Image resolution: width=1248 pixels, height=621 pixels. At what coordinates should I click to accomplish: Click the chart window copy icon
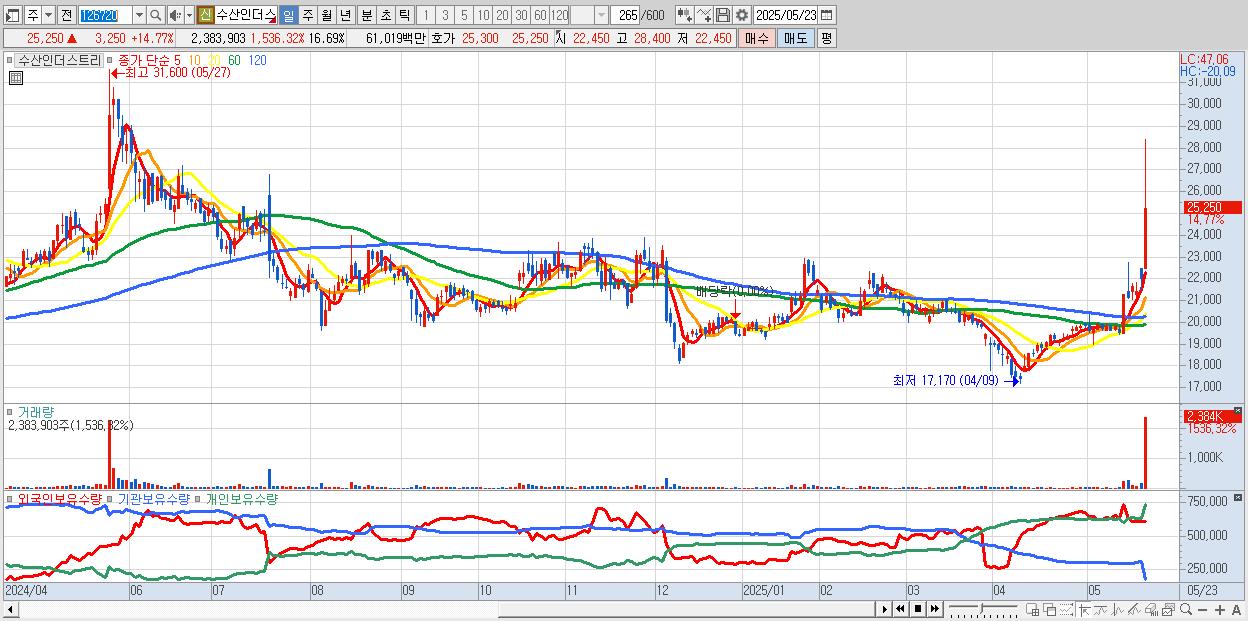point(1168,609)
